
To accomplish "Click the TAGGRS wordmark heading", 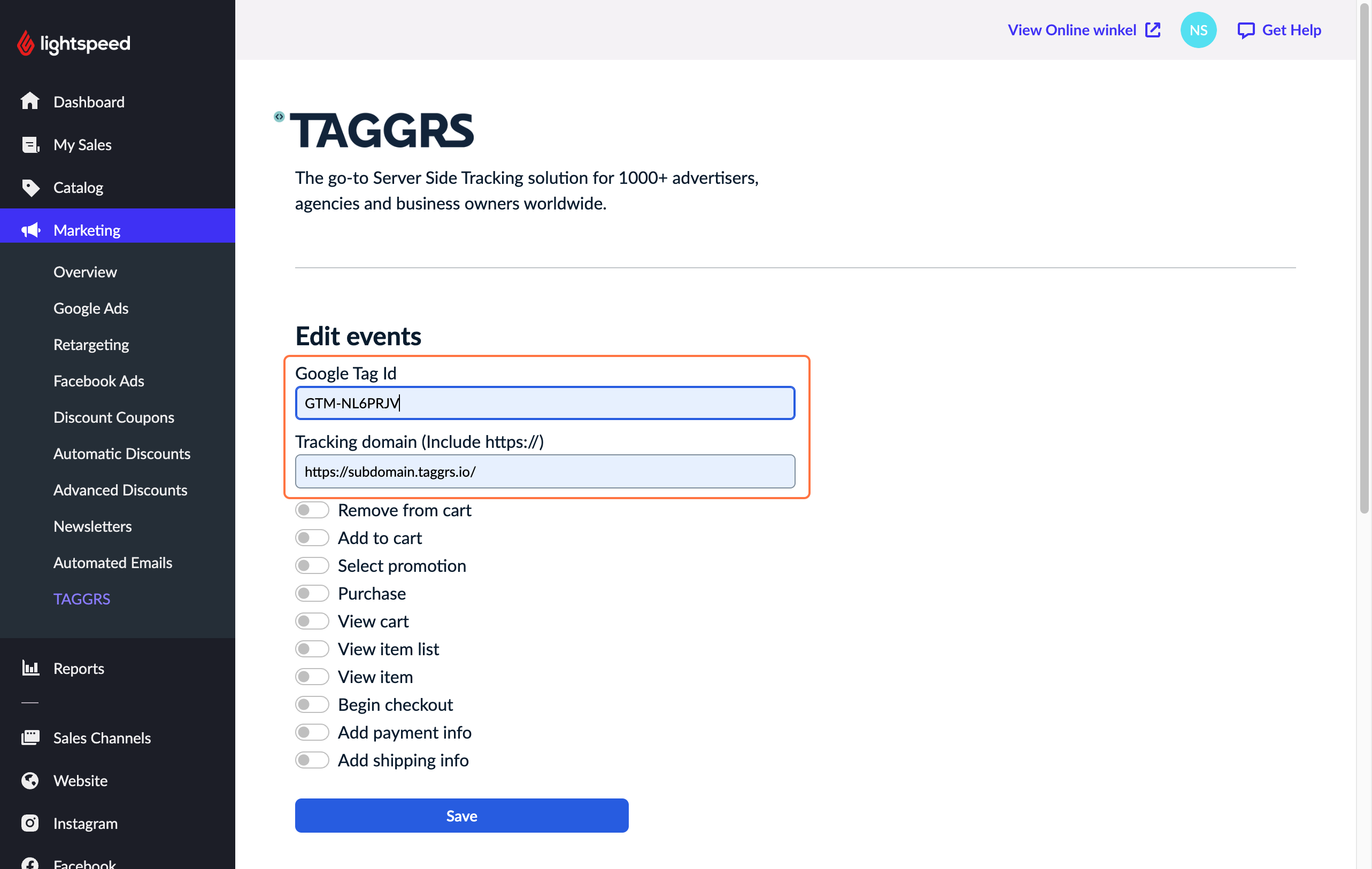I will 382,130.
